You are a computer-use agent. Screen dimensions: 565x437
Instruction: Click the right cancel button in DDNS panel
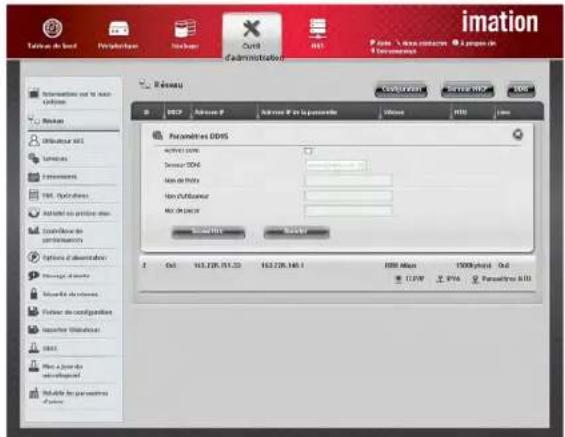(296, 232)
